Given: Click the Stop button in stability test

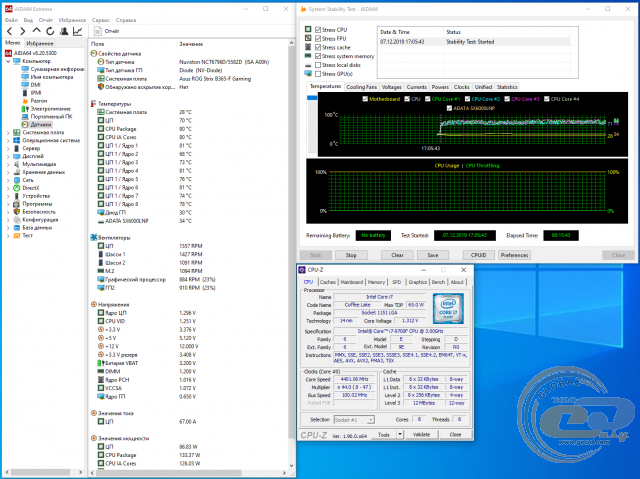Looking at the screenshot, I should coord(351,255).
